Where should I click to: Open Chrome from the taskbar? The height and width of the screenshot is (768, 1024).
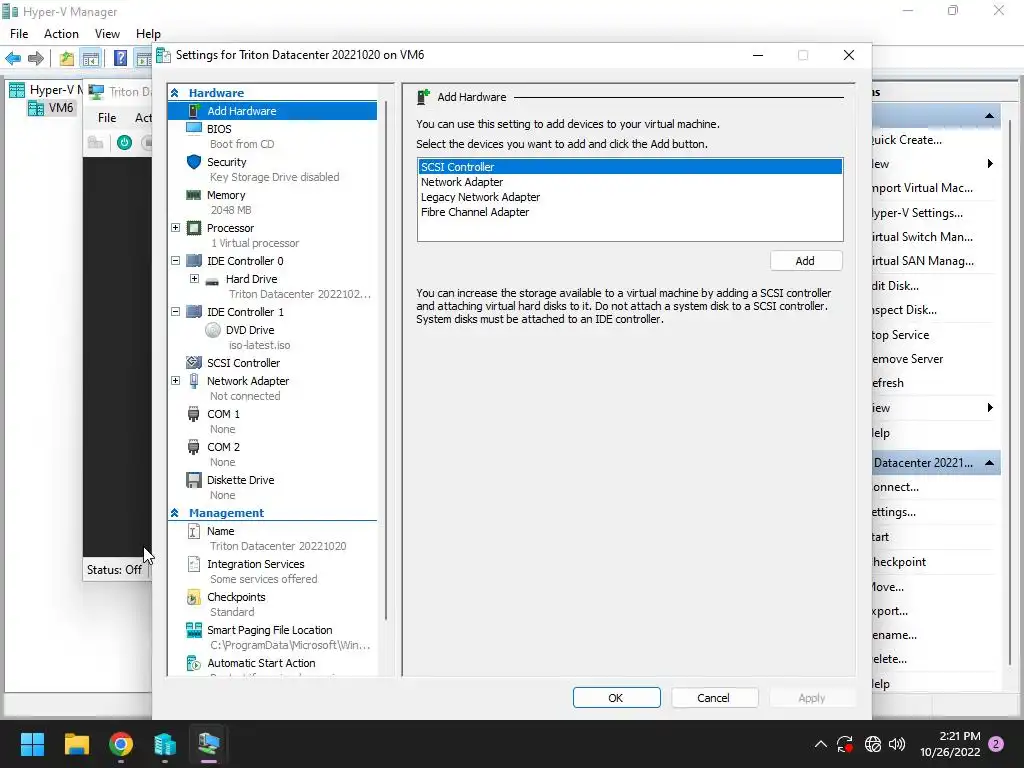pos(121,744)
